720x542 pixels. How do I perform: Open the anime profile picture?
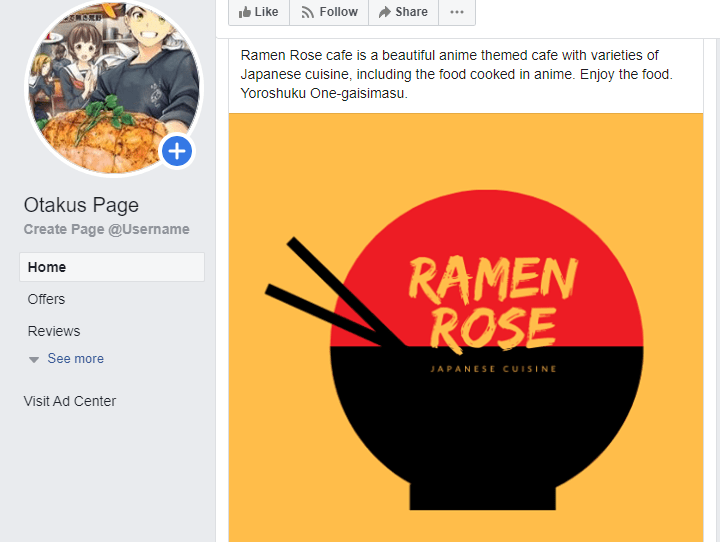113,87
